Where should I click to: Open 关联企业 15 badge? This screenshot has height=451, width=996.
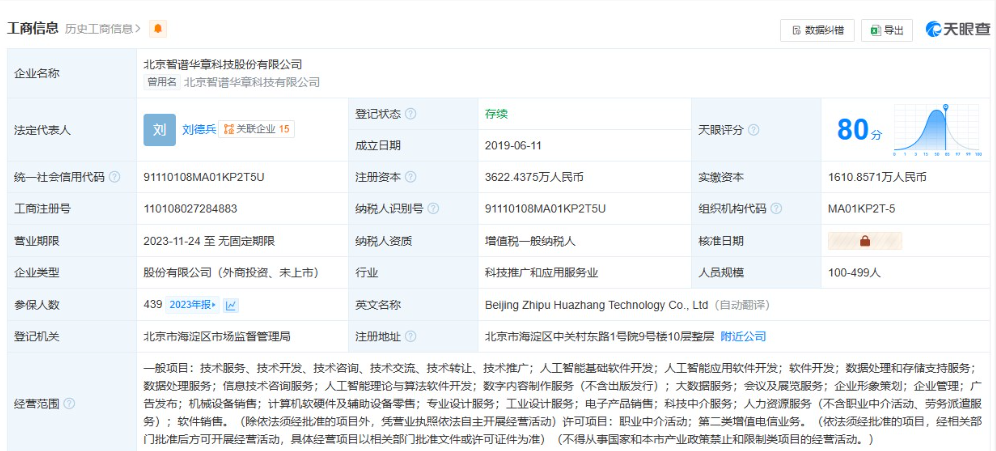click(257, 129)
